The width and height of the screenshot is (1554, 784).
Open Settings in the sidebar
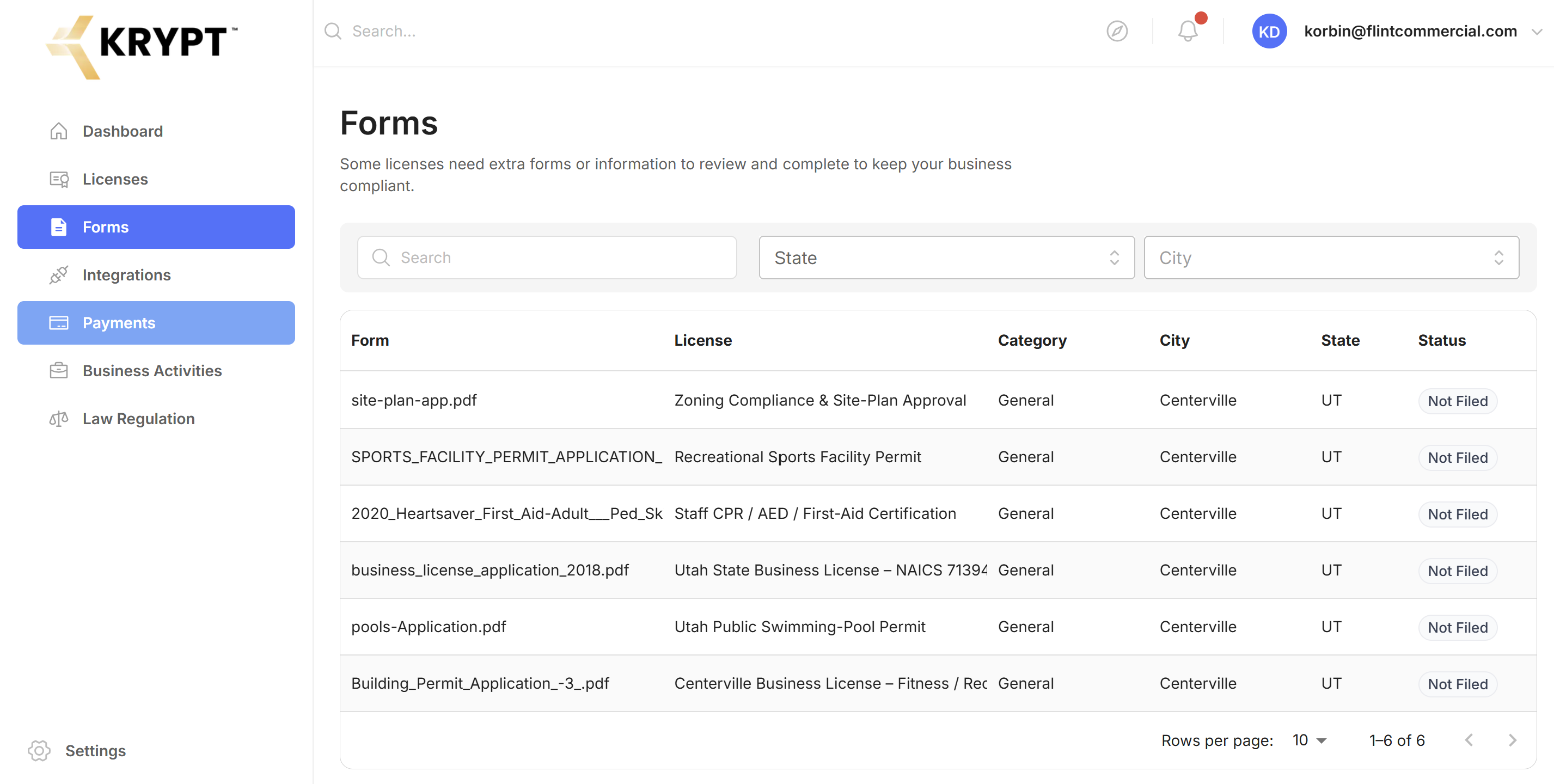[77, 750]
